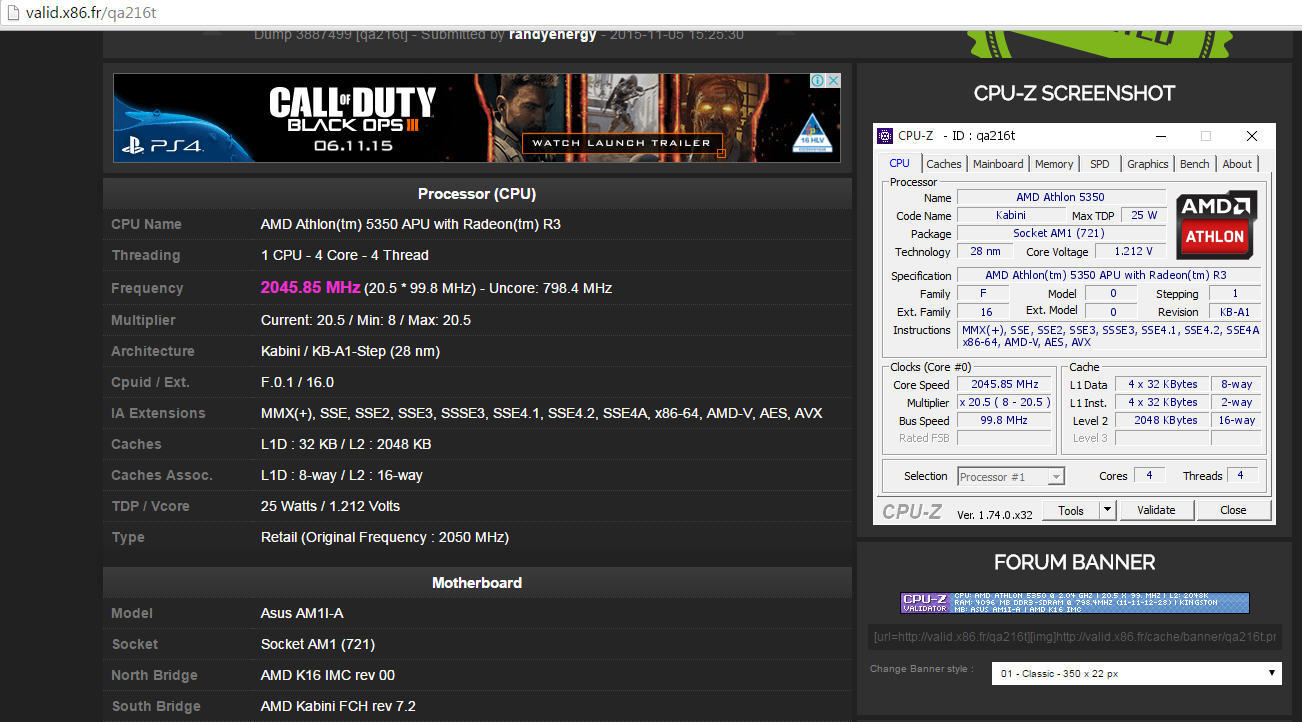
Task: Click the Threading value 1 CPU - 4 Core
Action: tap(345, 255)
